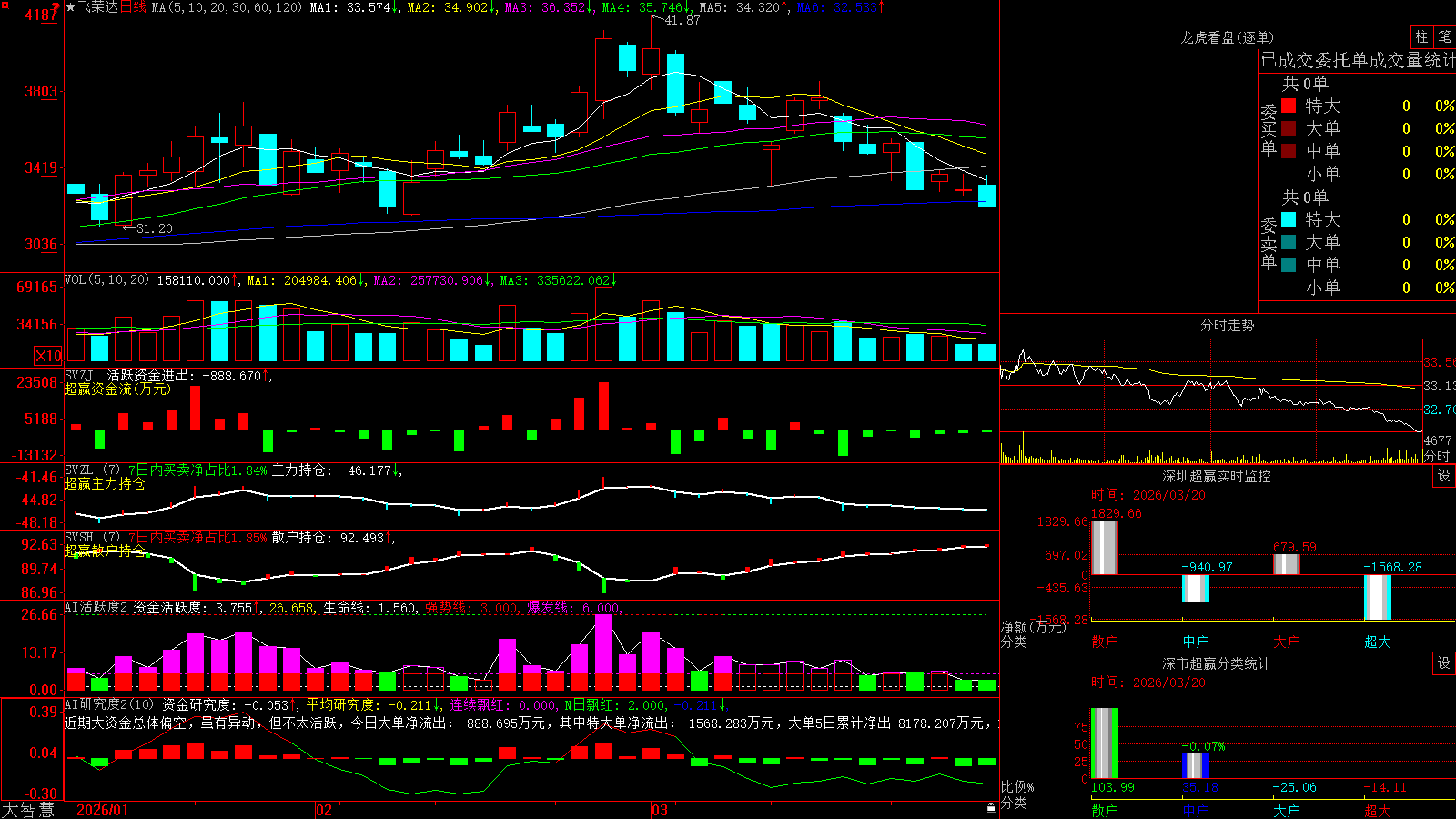This screenshot has width=1456, height=819.
Task: Click the 中户 -940.97 net amount bar
Action: [x=1196, y=588]
